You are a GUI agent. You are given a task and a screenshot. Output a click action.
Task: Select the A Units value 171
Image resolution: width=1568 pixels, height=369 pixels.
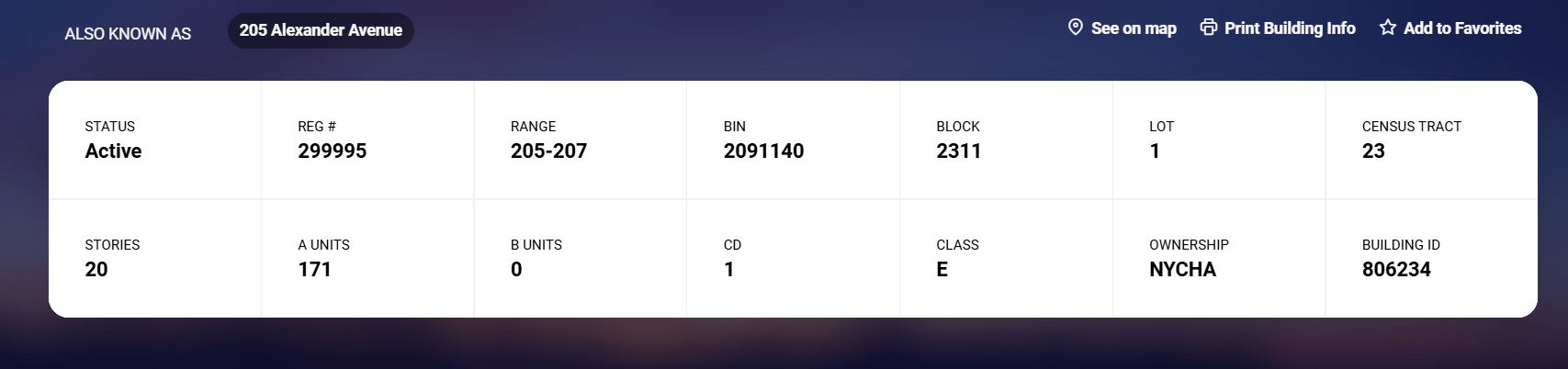tap(314, 270)
